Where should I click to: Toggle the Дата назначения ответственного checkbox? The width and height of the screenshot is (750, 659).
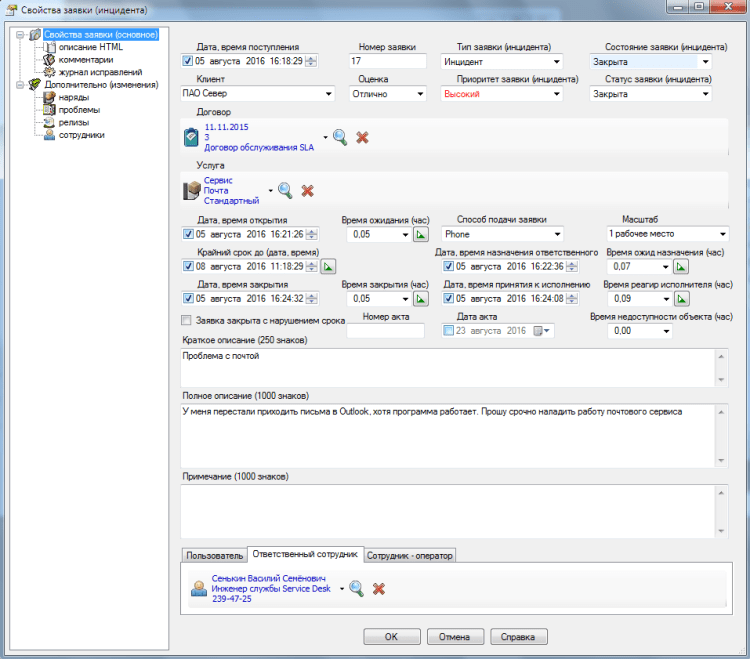[x=448, y=266]
